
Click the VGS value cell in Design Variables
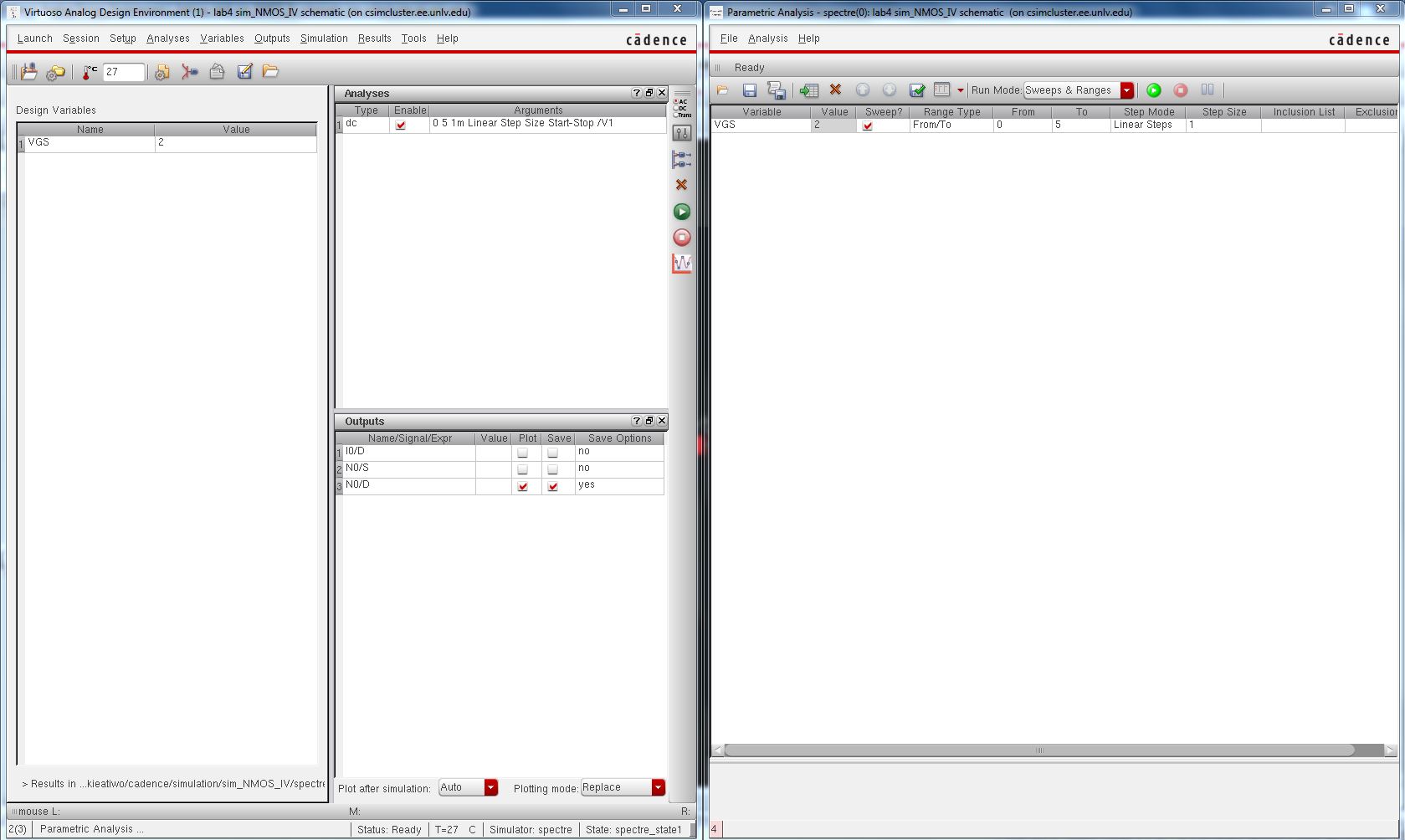tap(235, 143)
